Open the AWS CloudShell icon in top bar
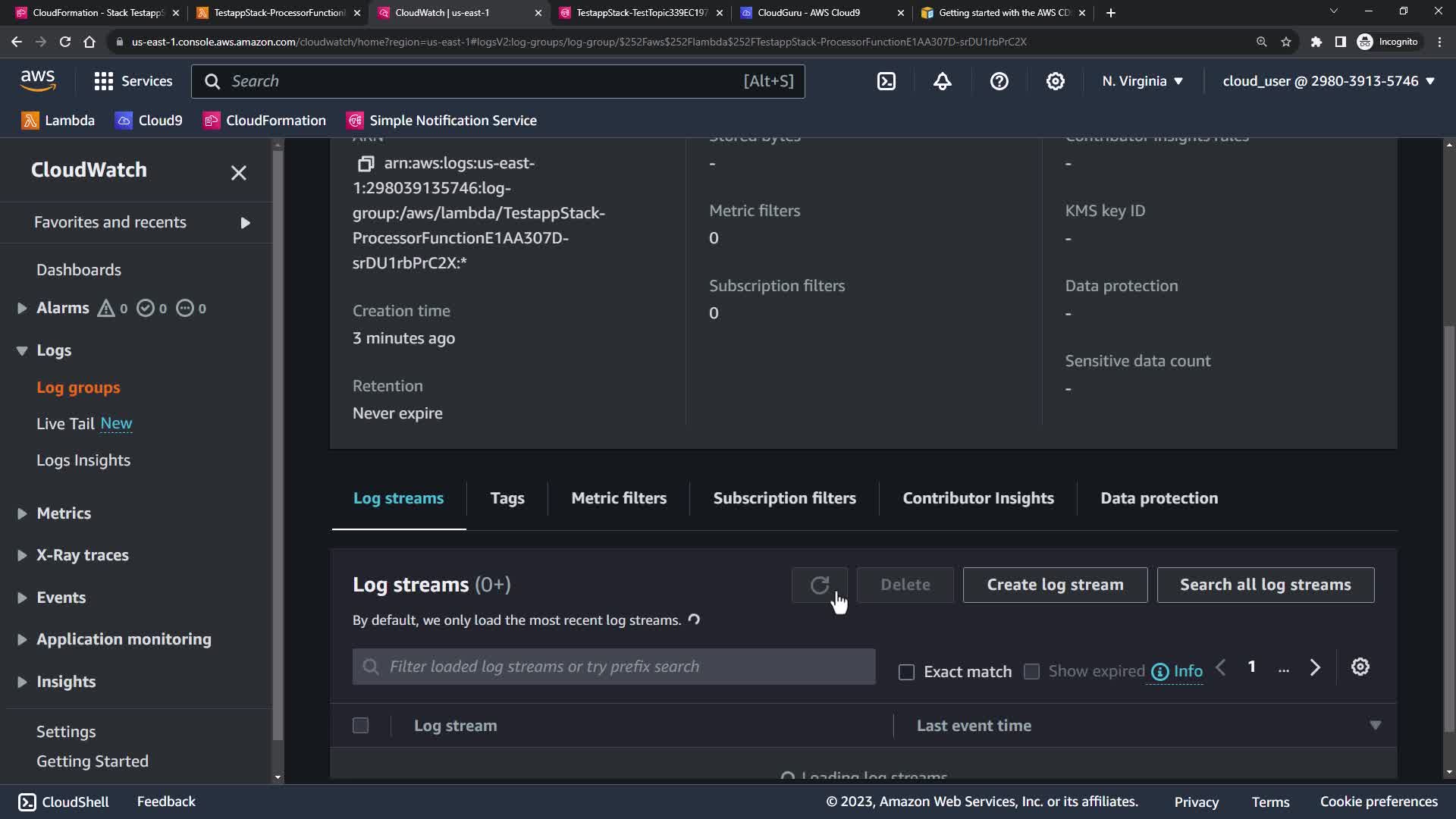Viewport: 1456px width, 819px height. point(886,81)
